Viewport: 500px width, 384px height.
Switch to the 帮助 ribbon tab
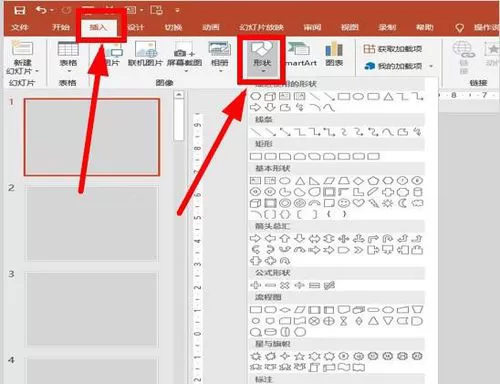point(425,28)
